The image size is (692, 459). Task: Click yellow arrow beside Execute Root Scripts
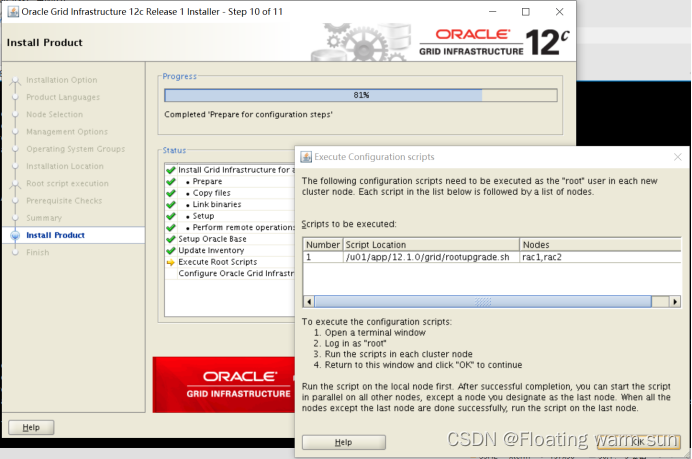[171, 262]
